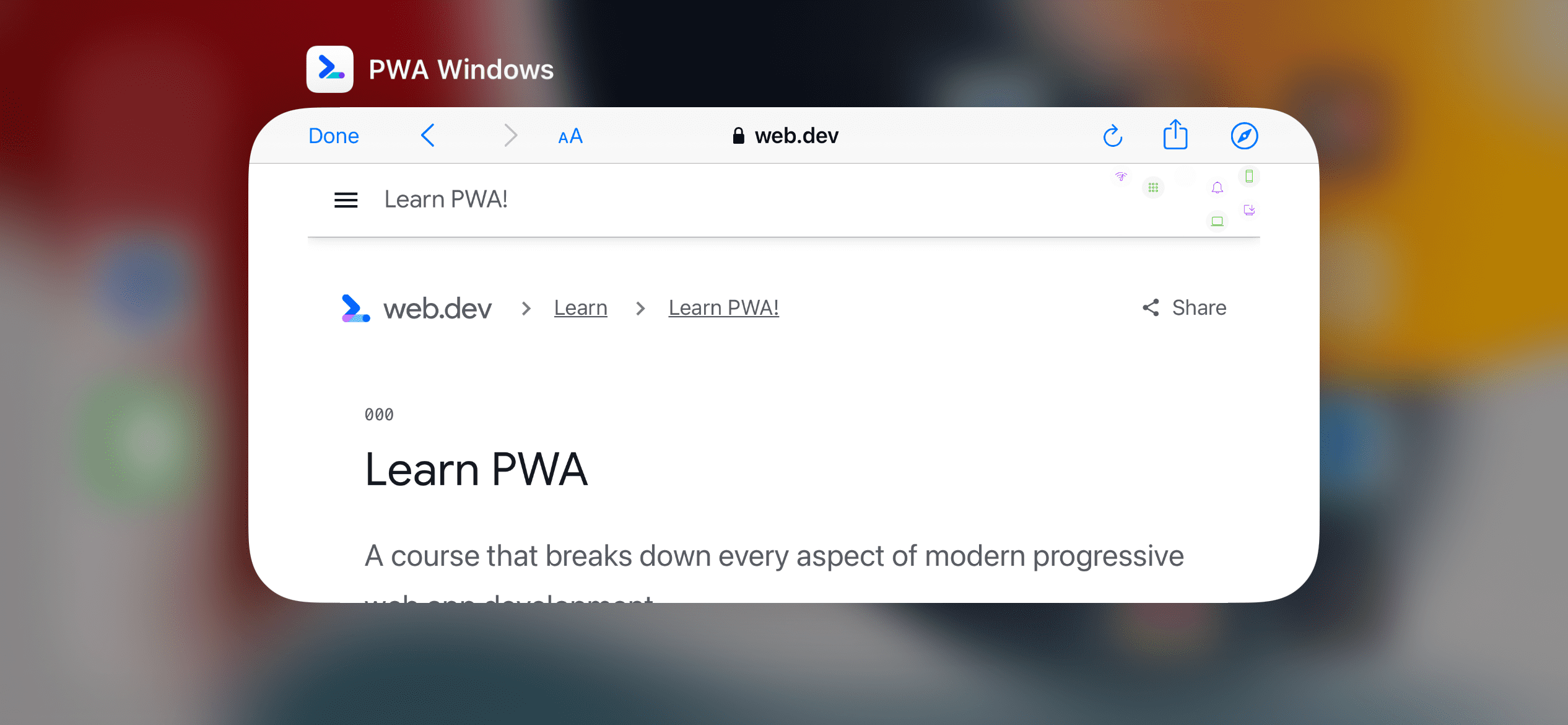Click the notification bell icon

1217,188
